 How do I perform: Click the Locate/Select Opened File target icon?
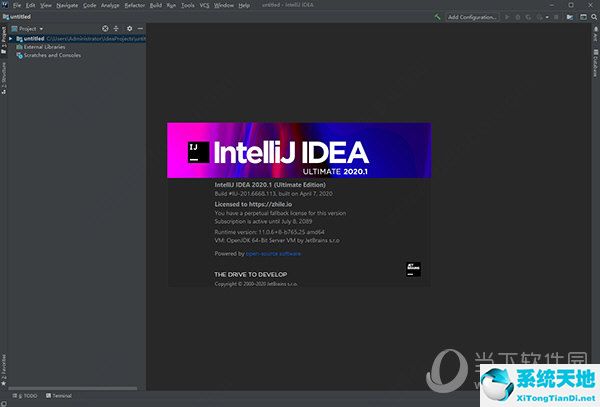pos(105,28)
